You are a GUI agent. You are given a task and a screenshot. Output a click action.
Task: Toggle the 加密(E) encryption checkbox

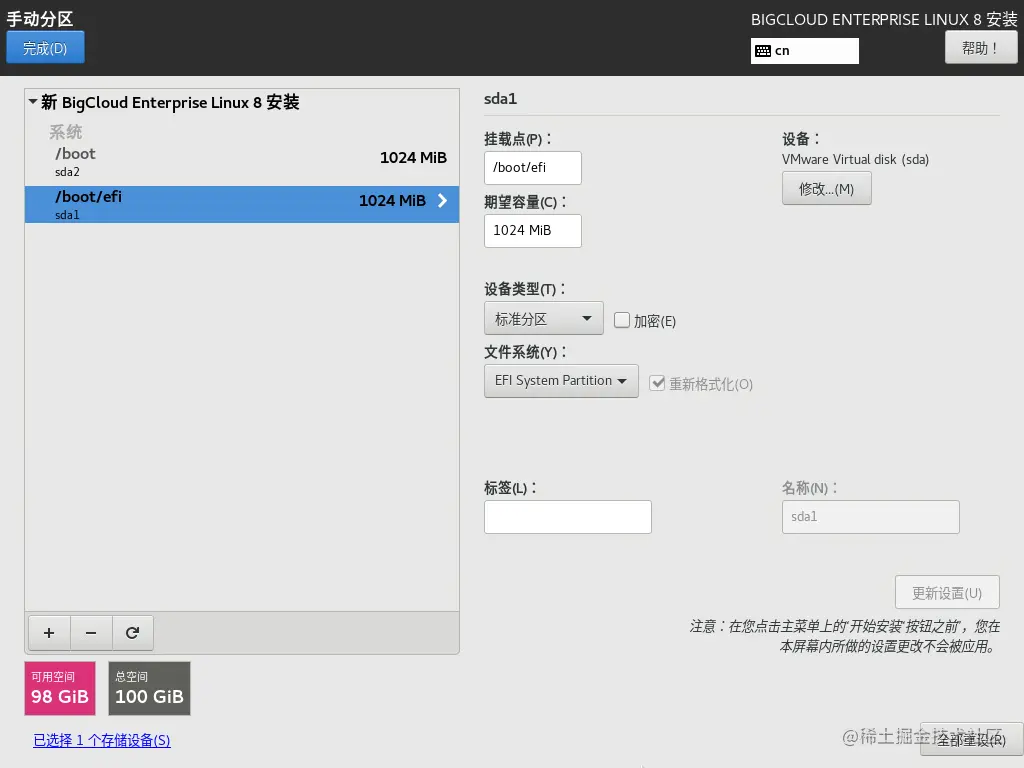pyautogui.click(x=622, y=320)
